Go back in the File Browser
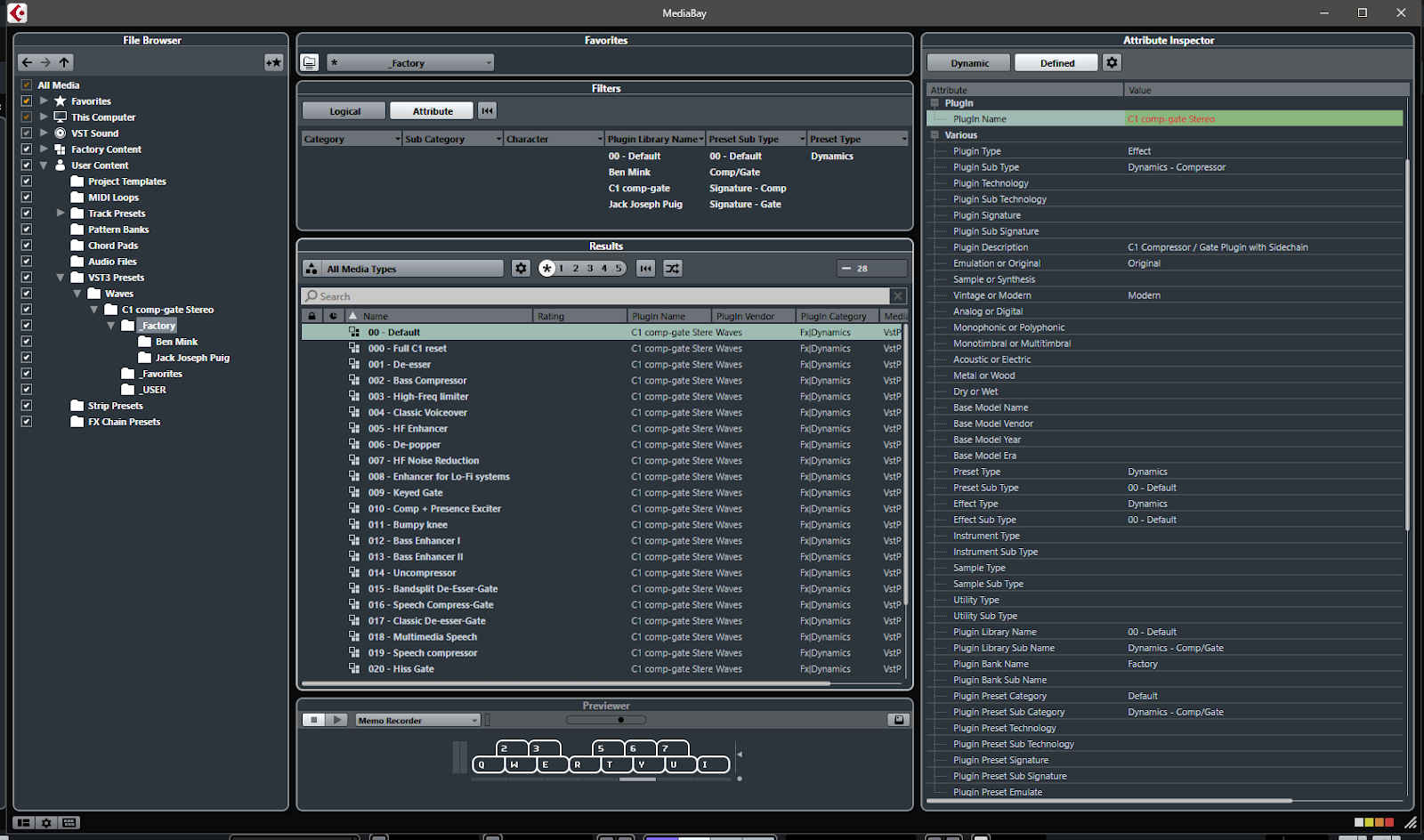The height and width of the screenshot is (840, 1424). tap(27, 62)
